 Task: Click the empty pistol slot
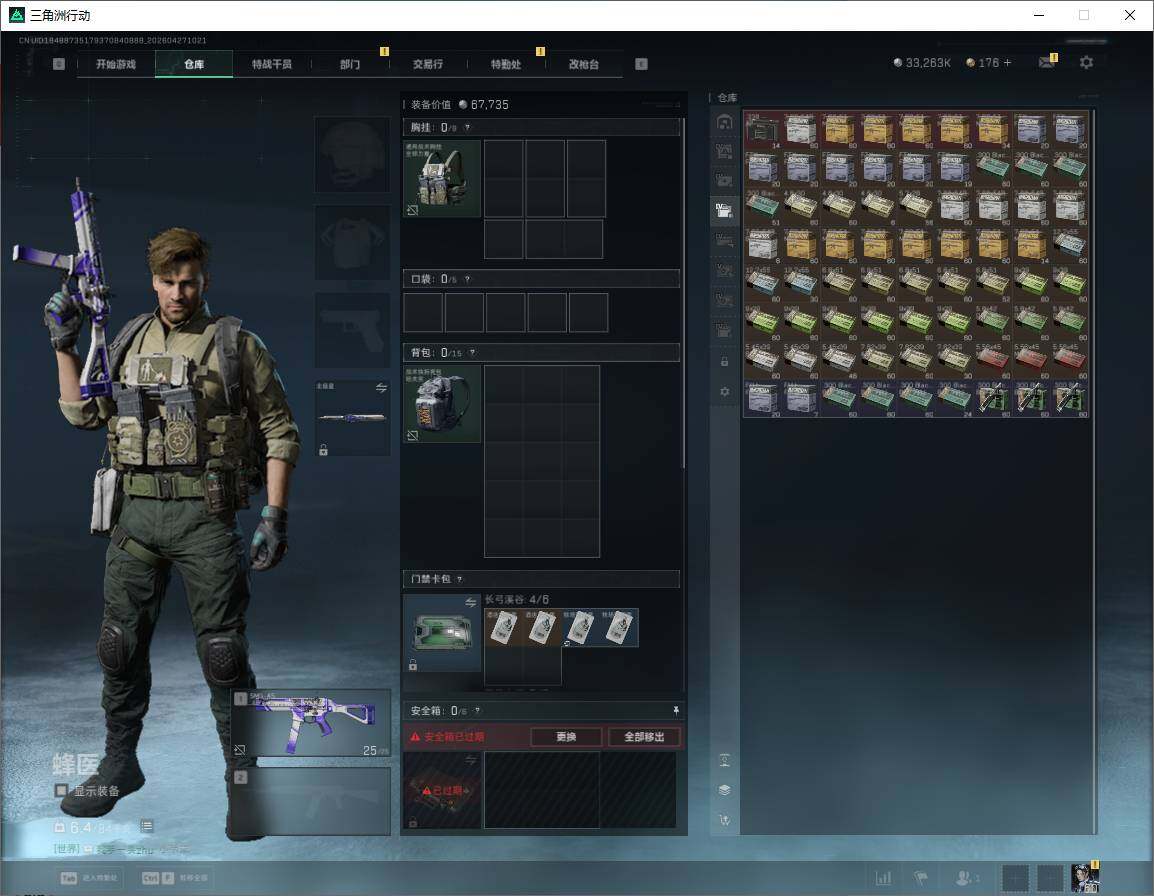click(353, 330)
